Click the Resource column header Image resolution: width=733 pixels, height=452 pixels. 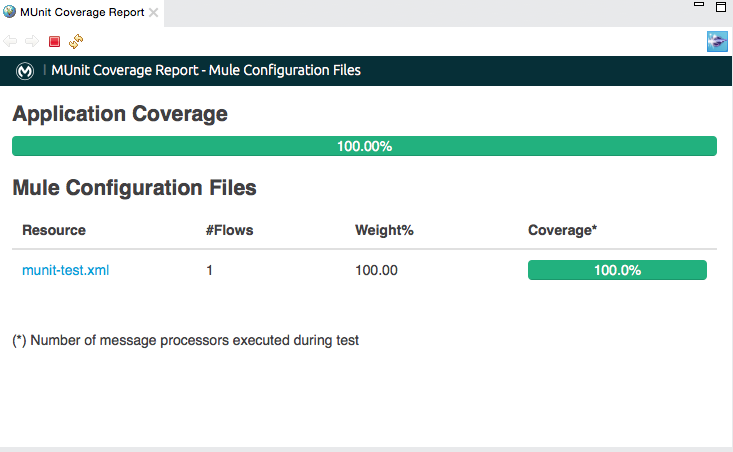[54, 230]
